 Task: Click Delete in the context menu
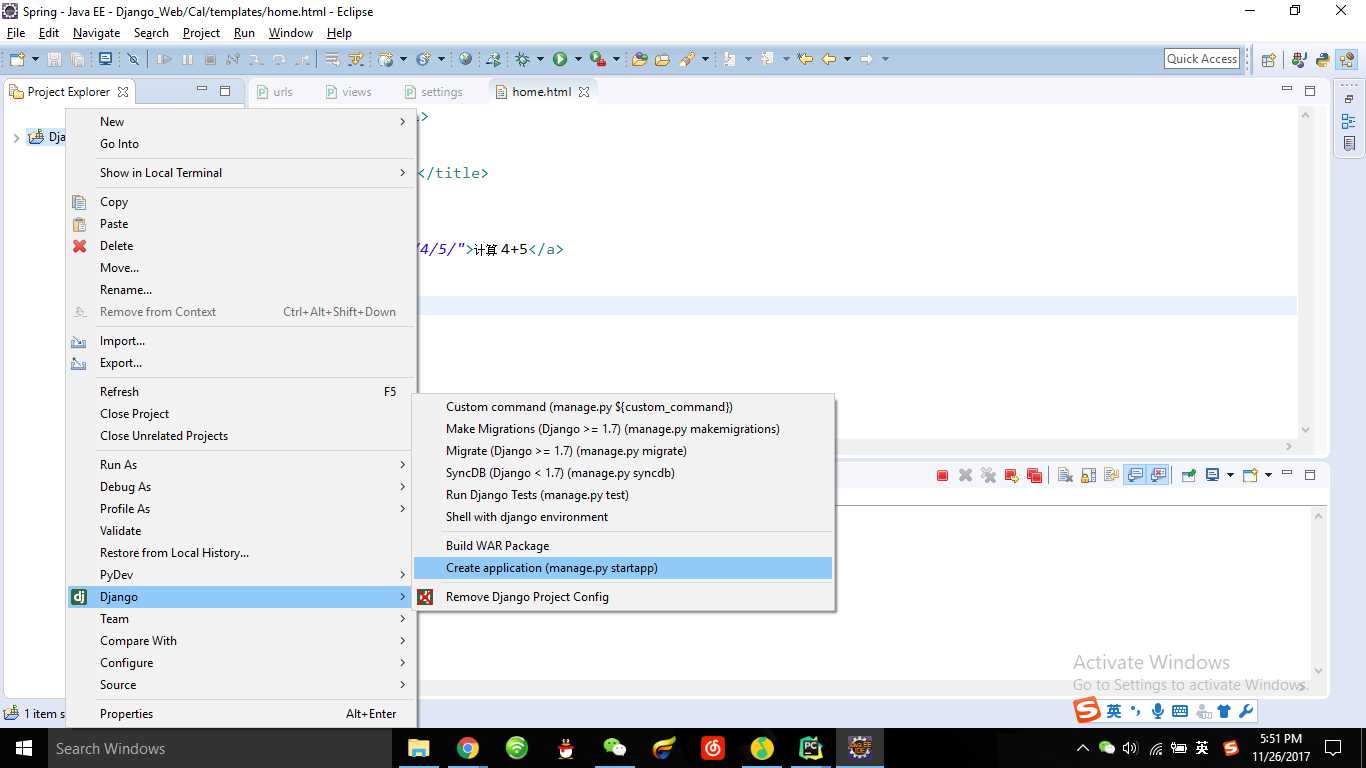(241, 246)
